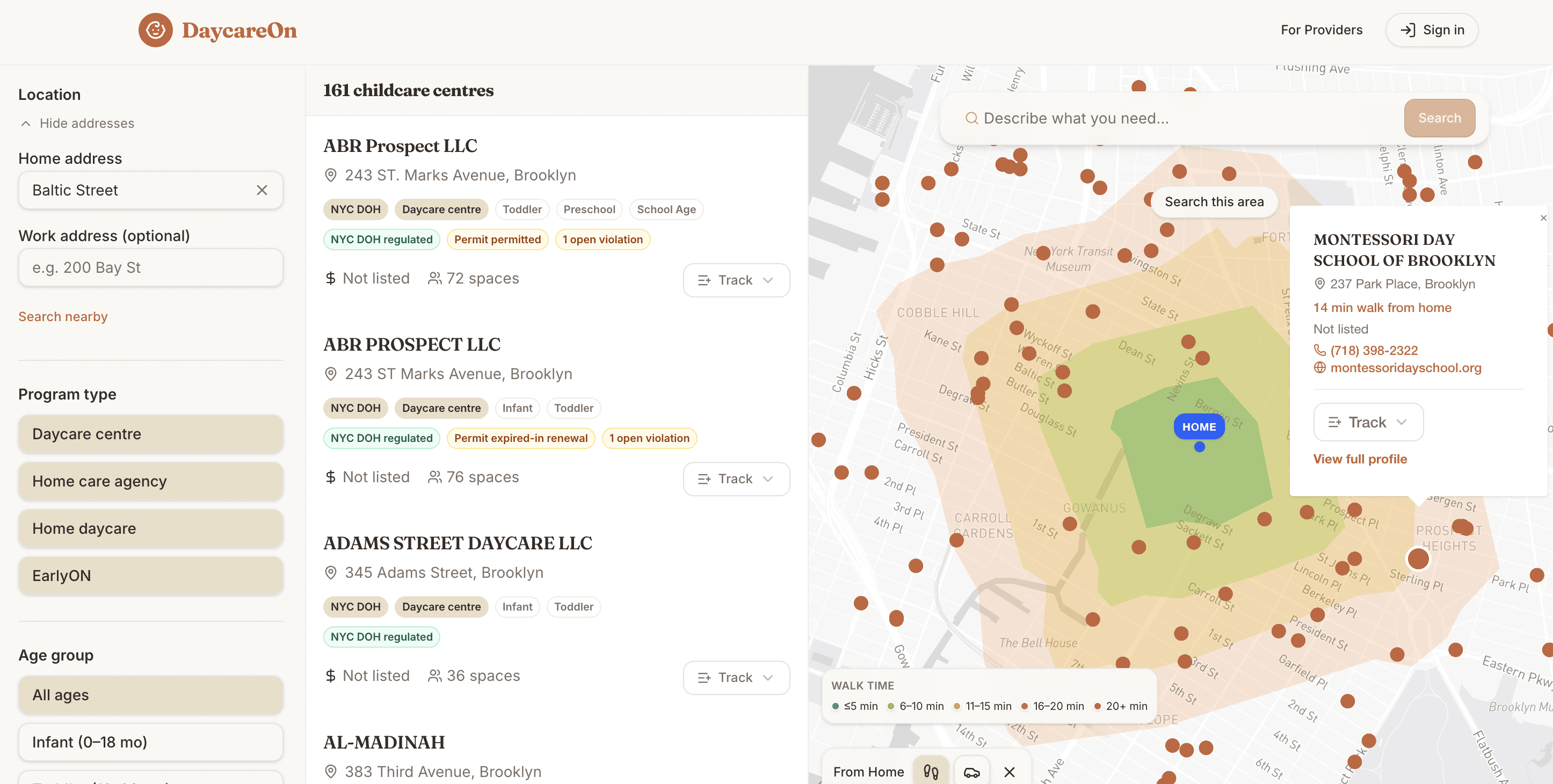This screenshot has width=1553, height=784.
Task: Click the phone icon in Montessori popup
Action: point(1319,350)
